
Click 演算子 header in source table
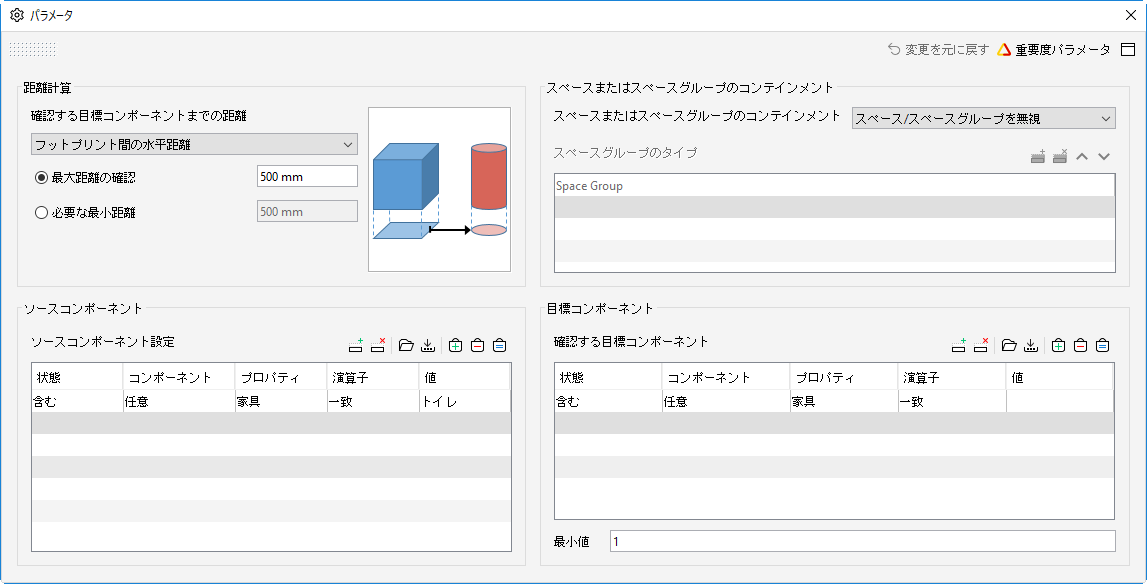(x=373, y=378)
